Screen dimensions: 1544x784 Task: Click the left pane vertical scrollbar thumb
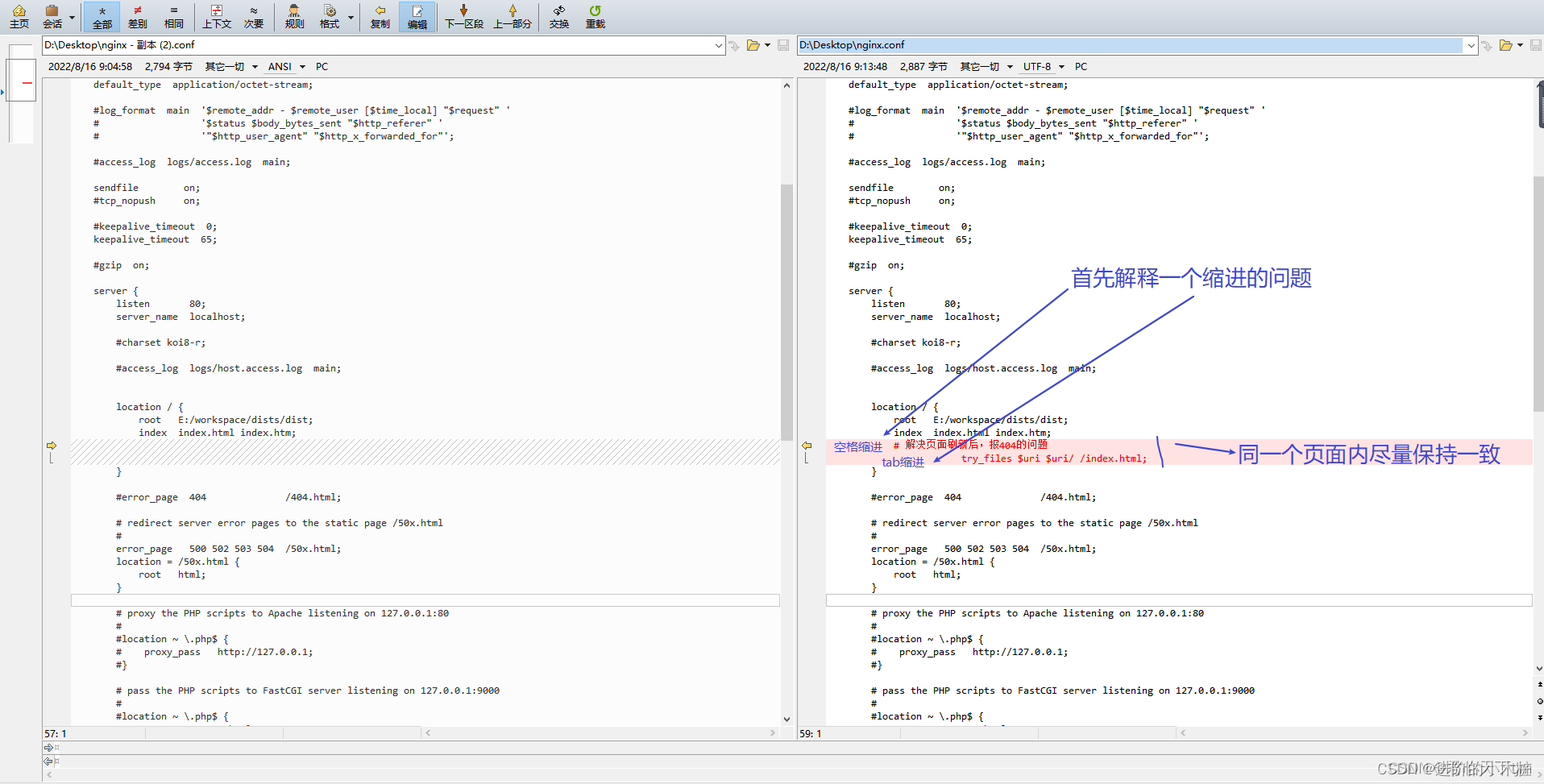(787, 312)
